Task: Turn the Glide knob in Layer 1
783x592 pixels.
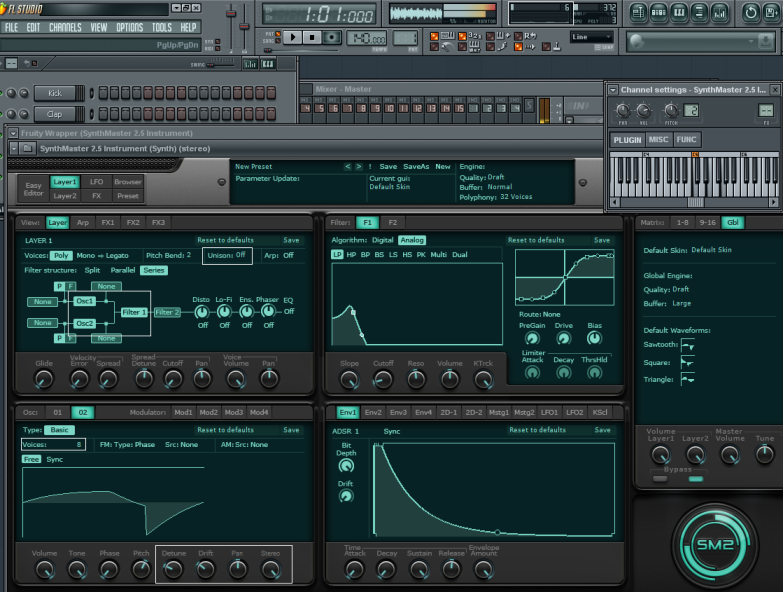Action: pos(43,380)
